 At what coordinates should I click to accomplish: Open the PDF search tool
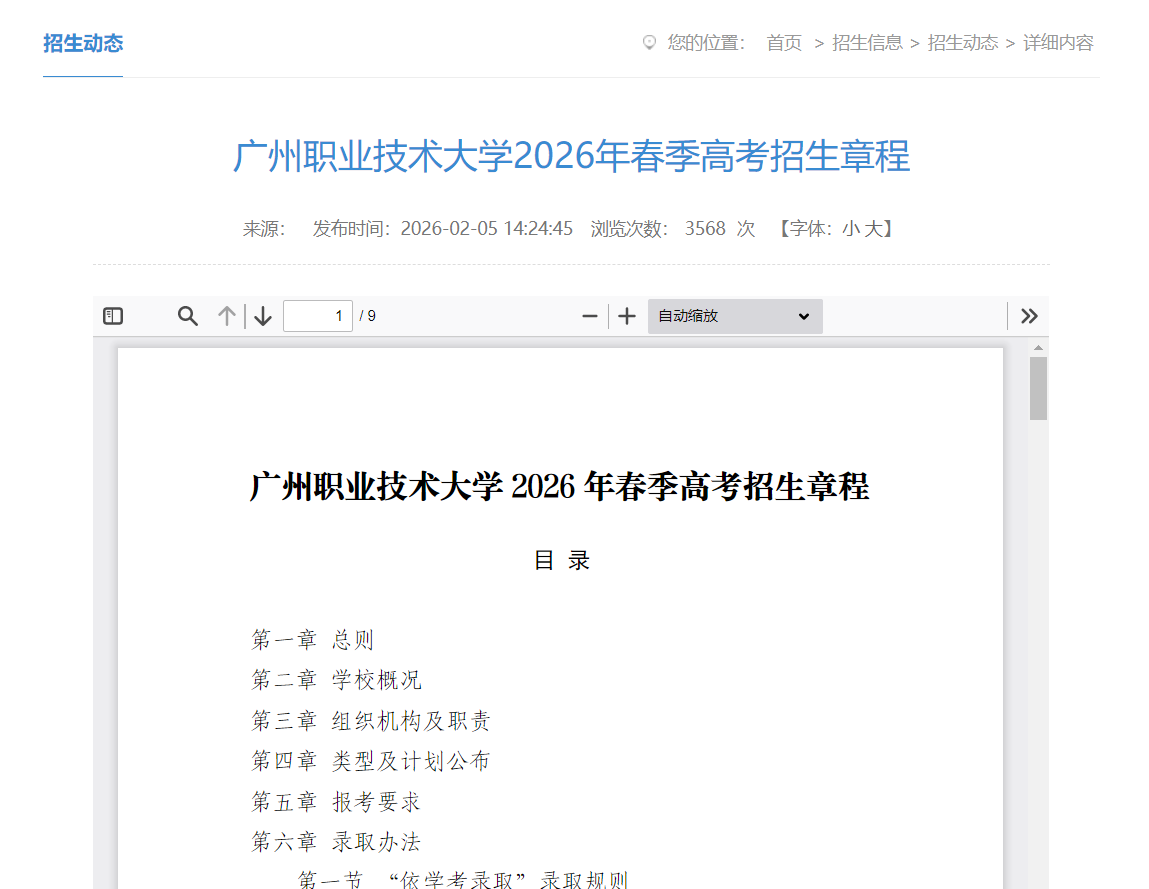point(187,315)
